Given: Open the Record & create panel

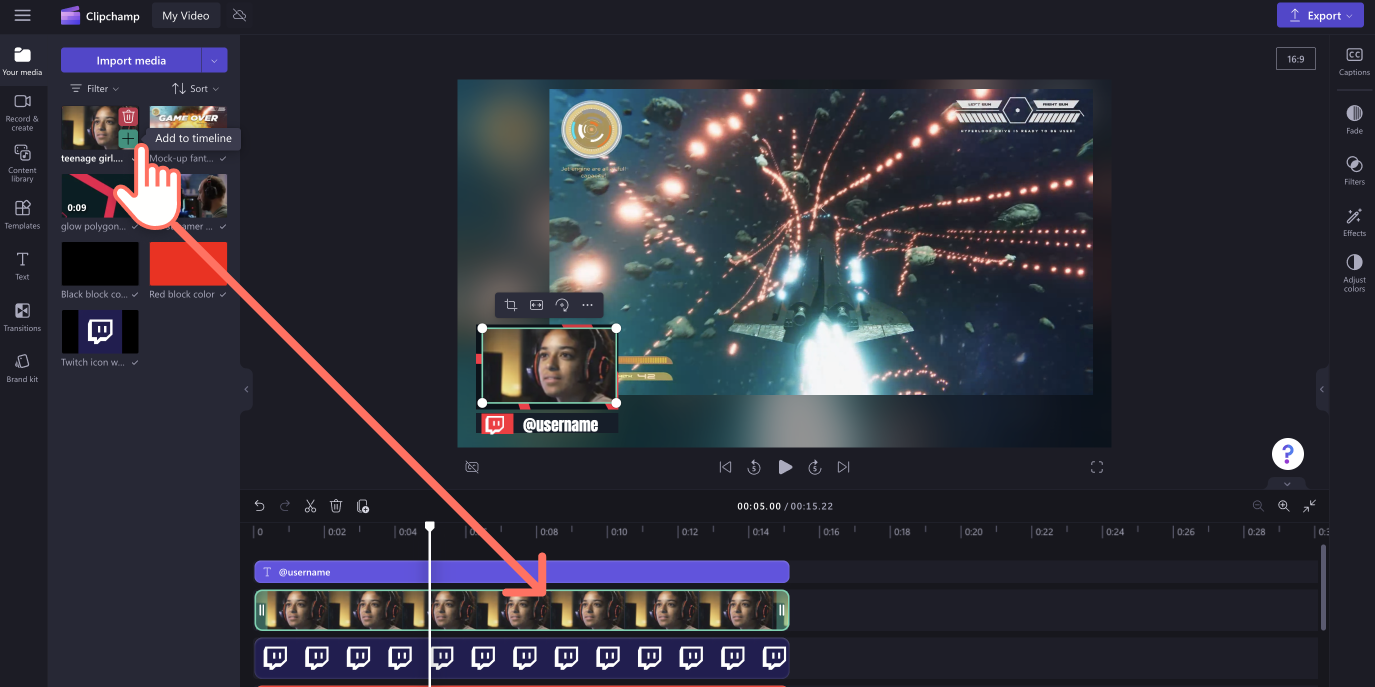Looking at the screenshot, I should [x=22, y=111].
